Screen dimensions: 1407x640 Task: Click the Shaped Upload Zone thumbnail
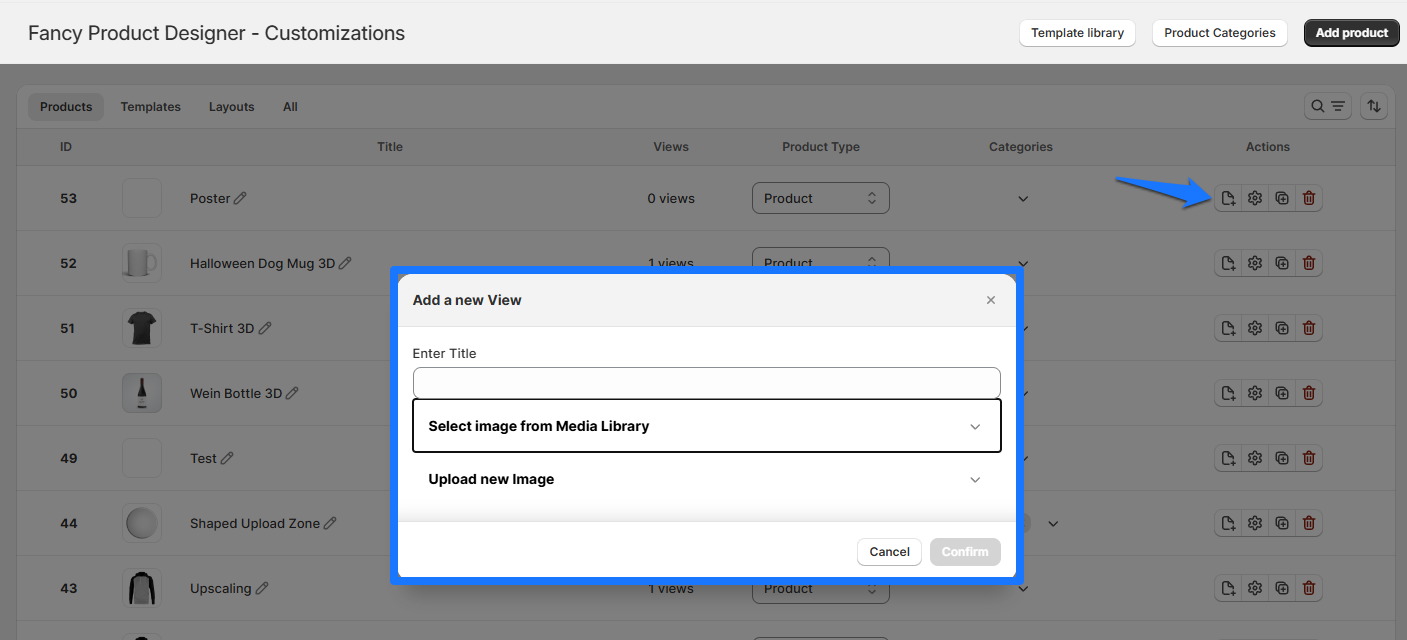coord(142,523)
